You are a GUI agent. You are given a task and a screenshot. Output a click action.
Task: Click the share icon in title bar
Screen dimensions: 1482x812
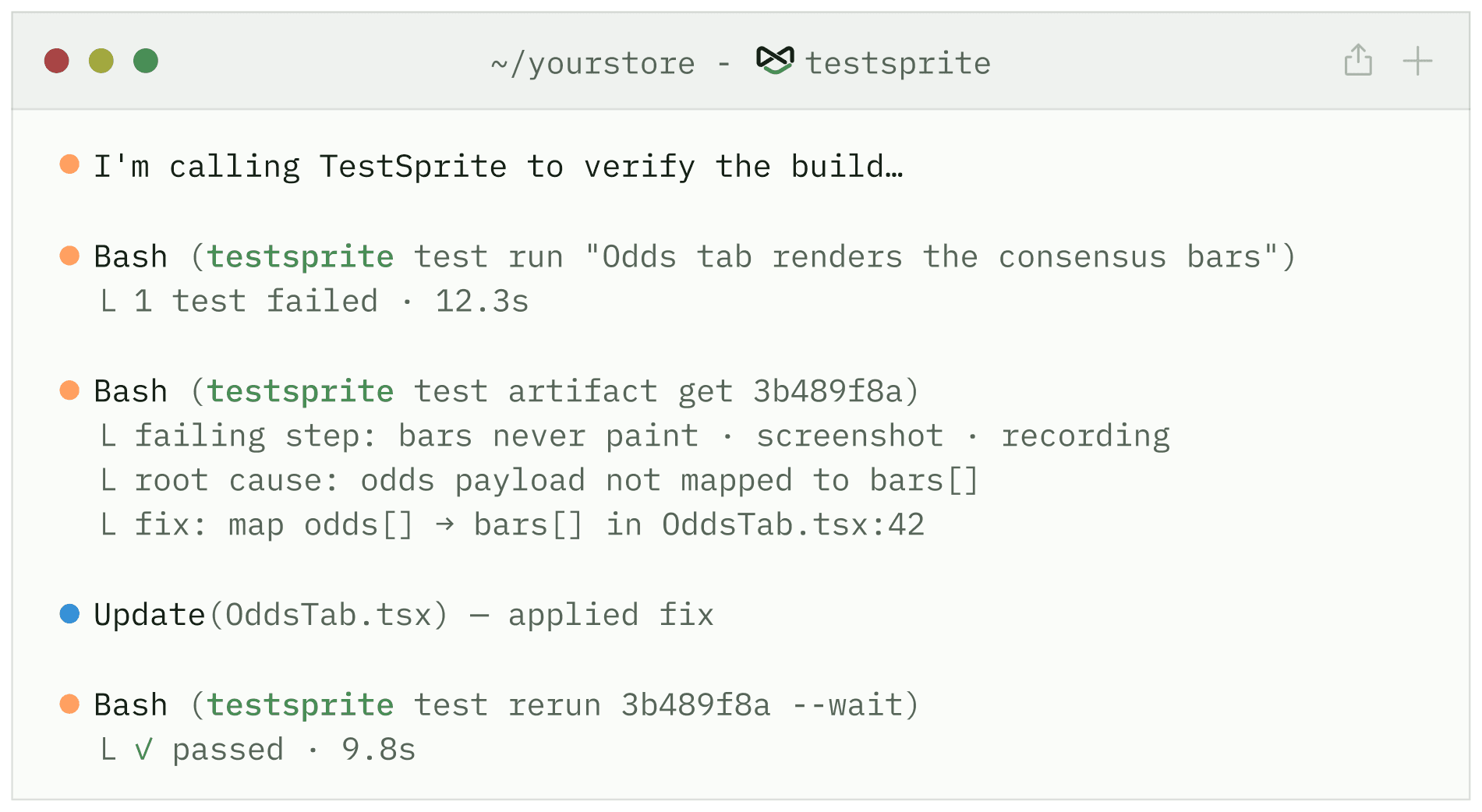(1358, 61)
